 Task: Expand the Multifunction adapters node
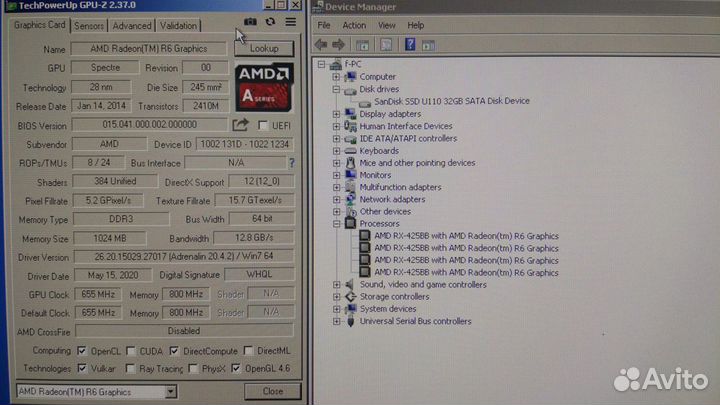336,187
